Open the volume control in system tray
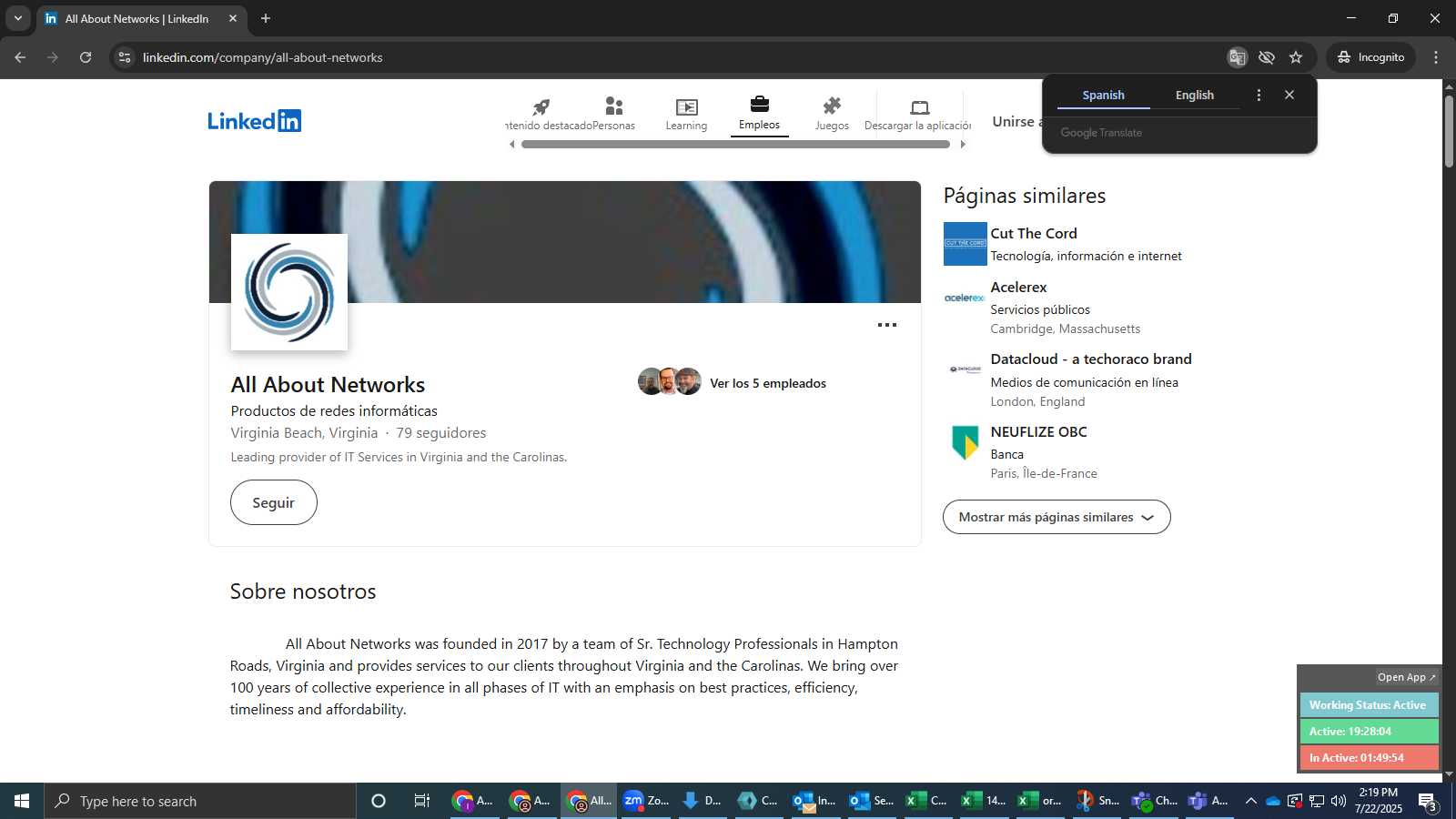Image resolution: width=1456 pixels, height=819 pixels. click(x=1338, y=801)
